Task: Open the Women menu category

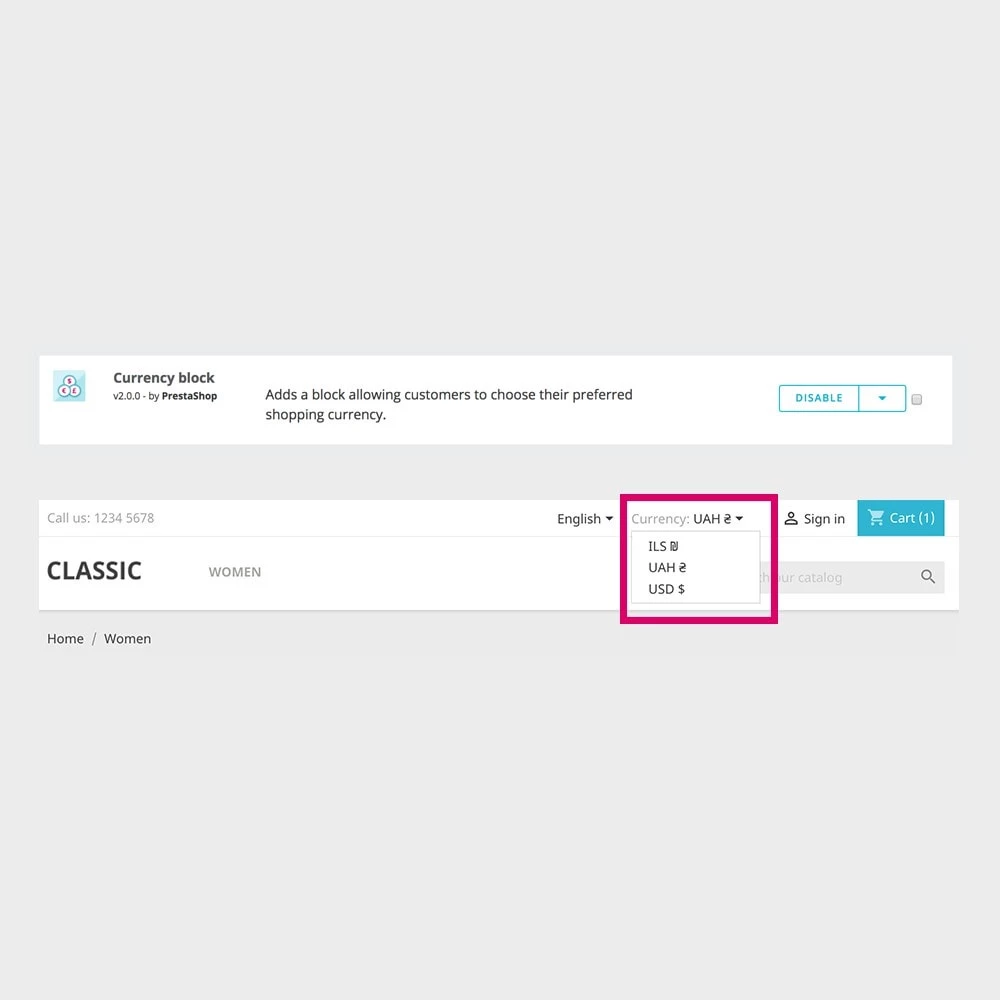Action: (x=235, y=572)
